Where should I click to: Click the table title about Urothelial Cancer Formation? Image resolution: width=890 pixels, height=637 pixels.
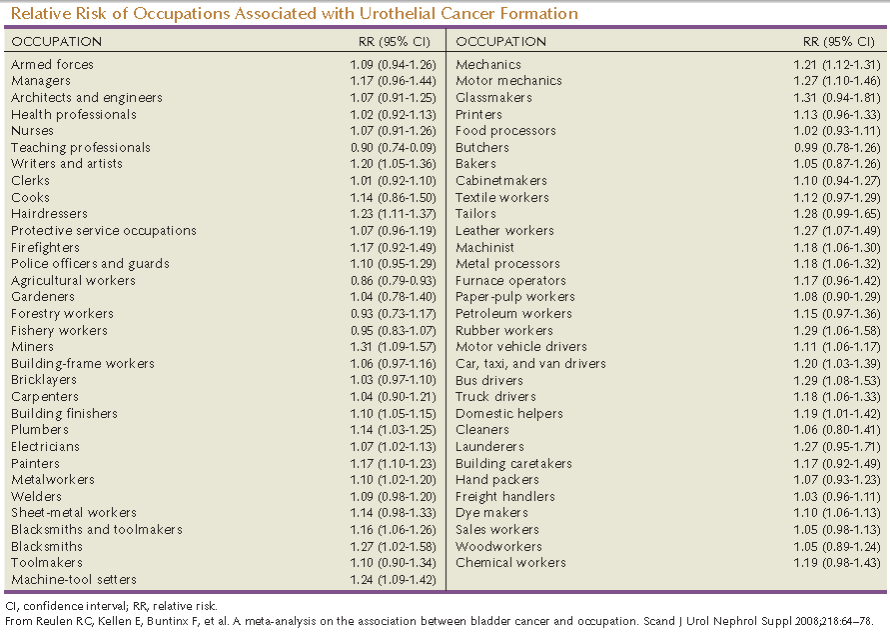point(294,13)
